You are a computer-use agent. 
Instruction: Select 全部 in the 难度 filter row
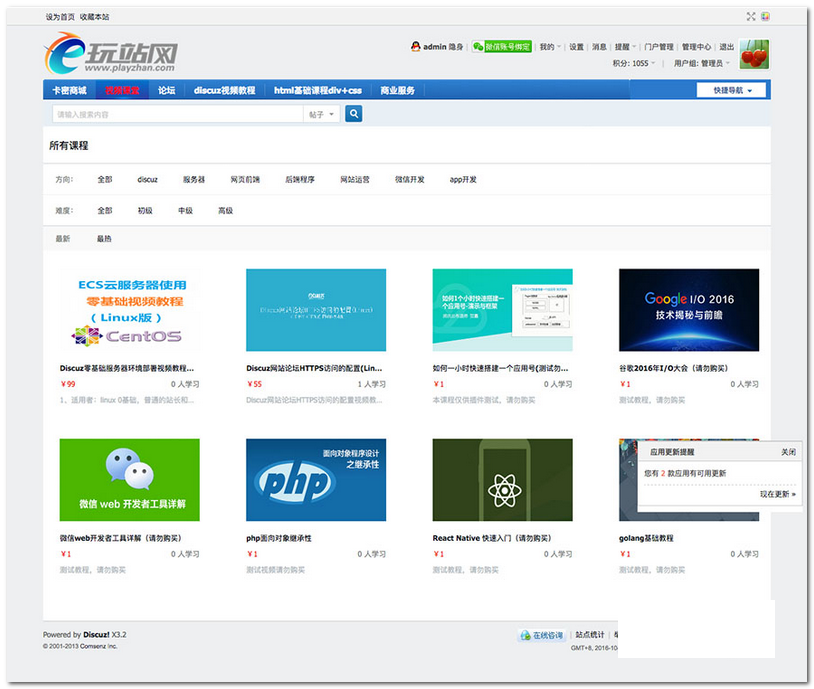(105, 211)
